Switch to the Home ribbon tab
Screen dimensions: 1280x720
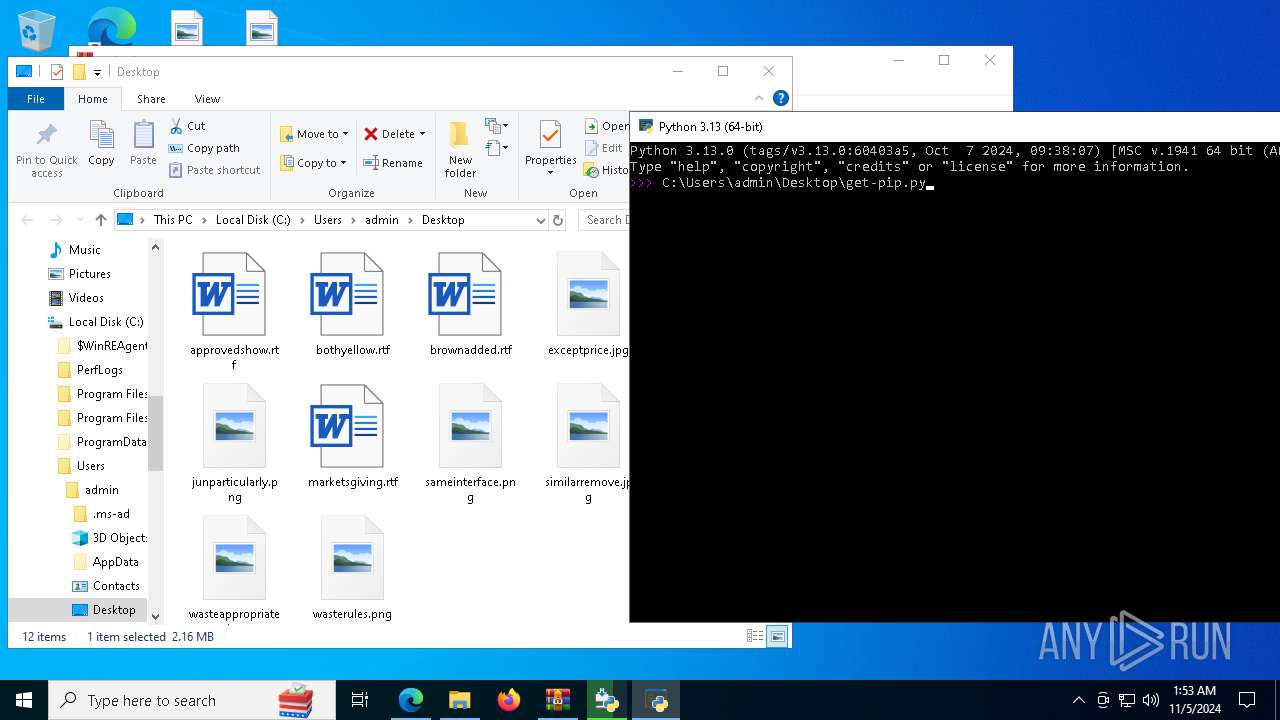coord(93,99)
